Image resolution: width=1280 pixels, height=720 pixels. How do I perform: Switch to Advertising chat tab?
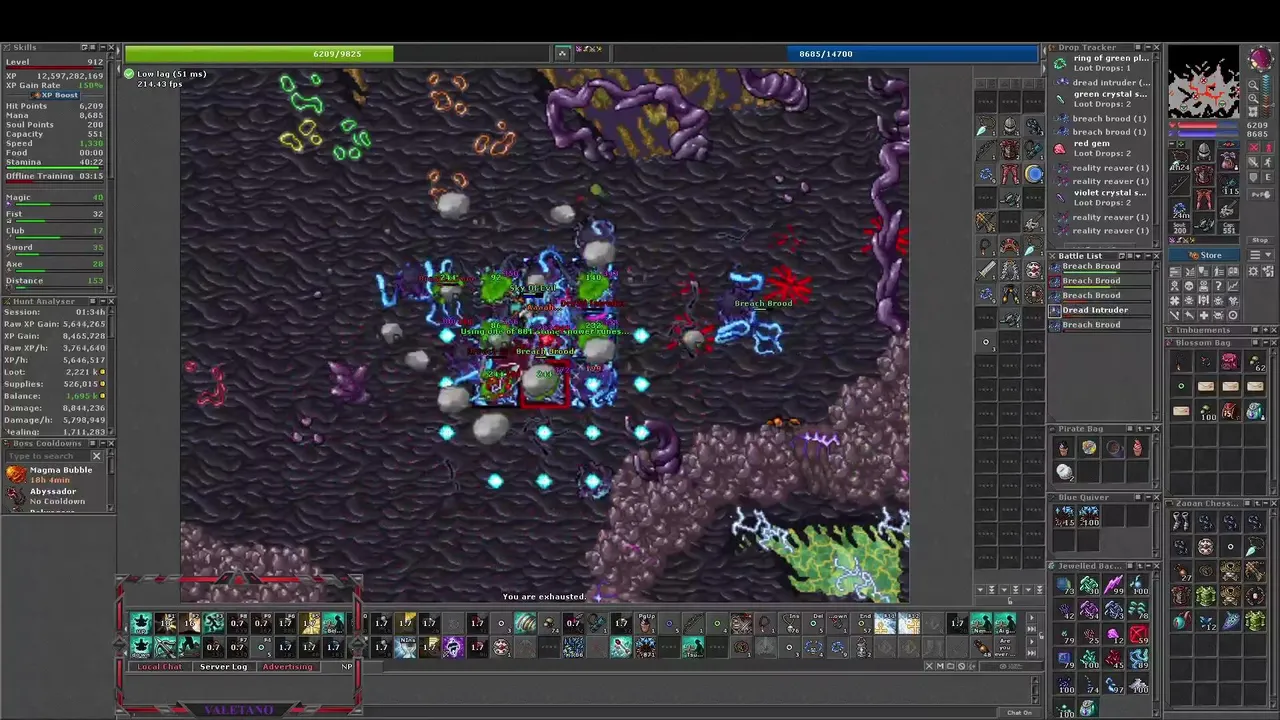click(x=288, y=666)
